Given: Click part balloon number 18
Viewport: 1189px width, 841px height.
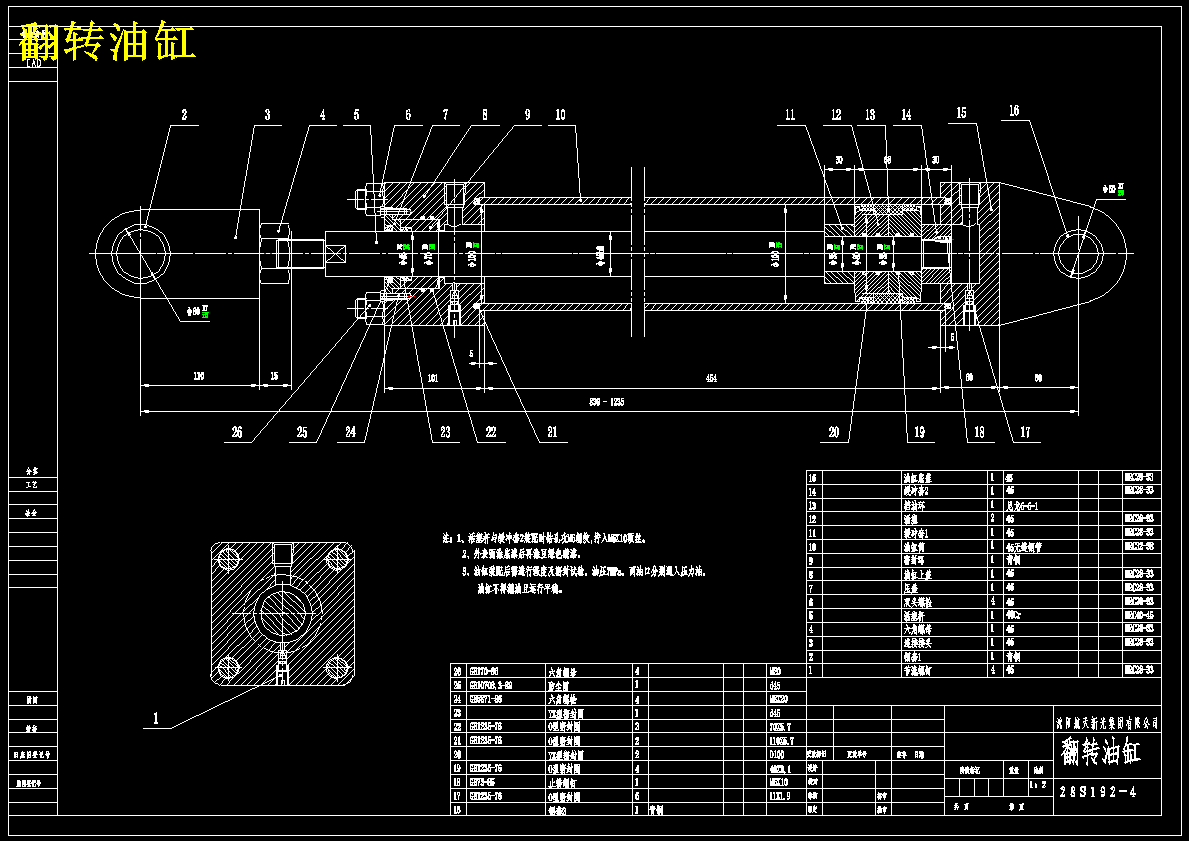Looking at the screenshot, I should click(979, 432).
